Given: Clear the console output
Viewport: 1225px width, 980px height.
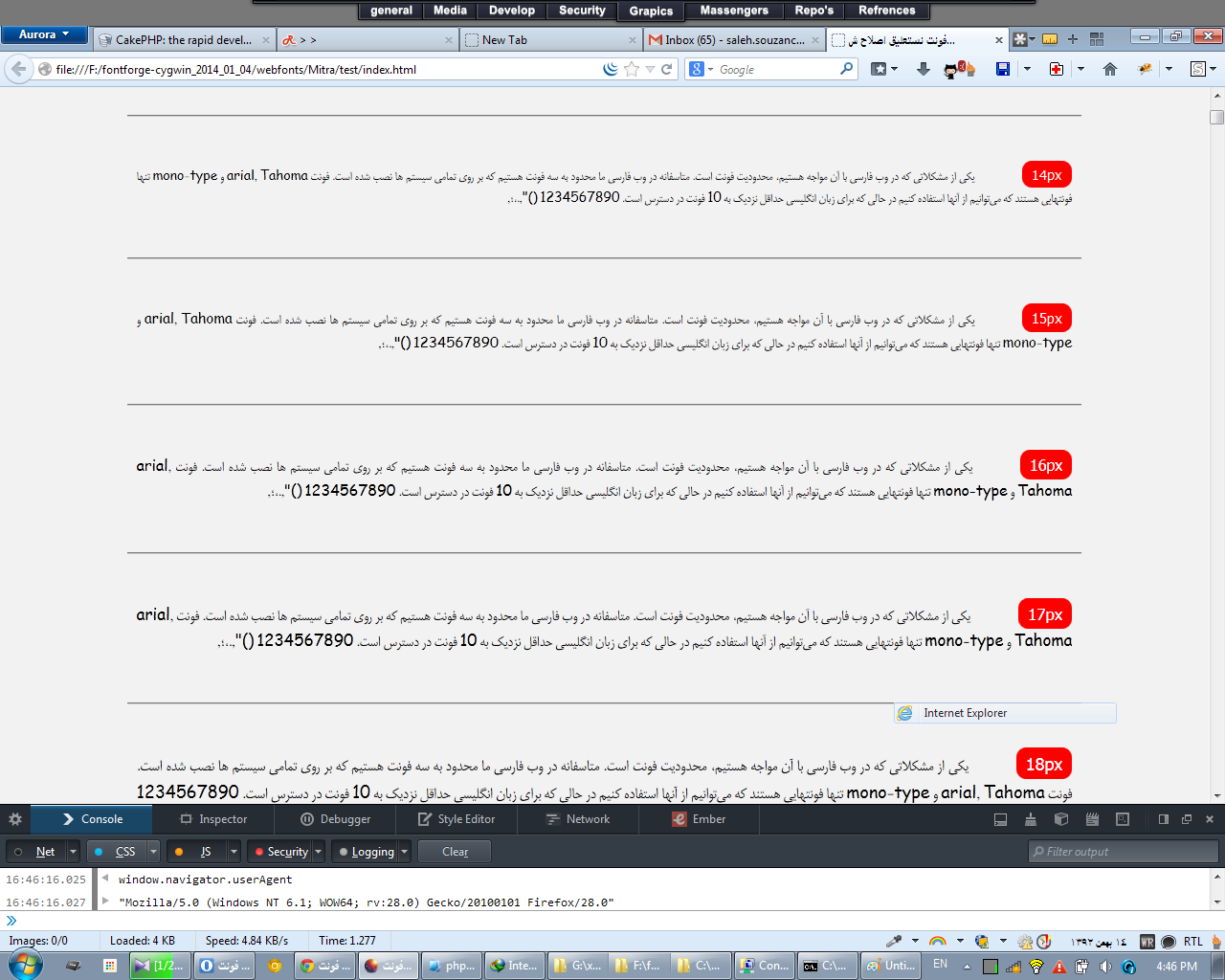Looking at the screenshot, I should click(456, 852).
